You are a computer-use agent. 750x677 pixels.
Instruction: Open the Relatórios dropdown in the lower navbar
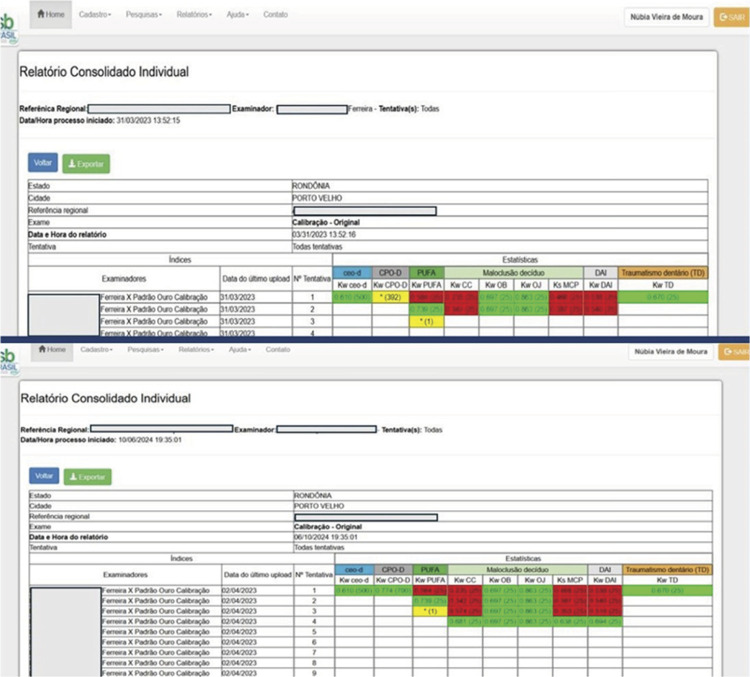pos(198,349)
